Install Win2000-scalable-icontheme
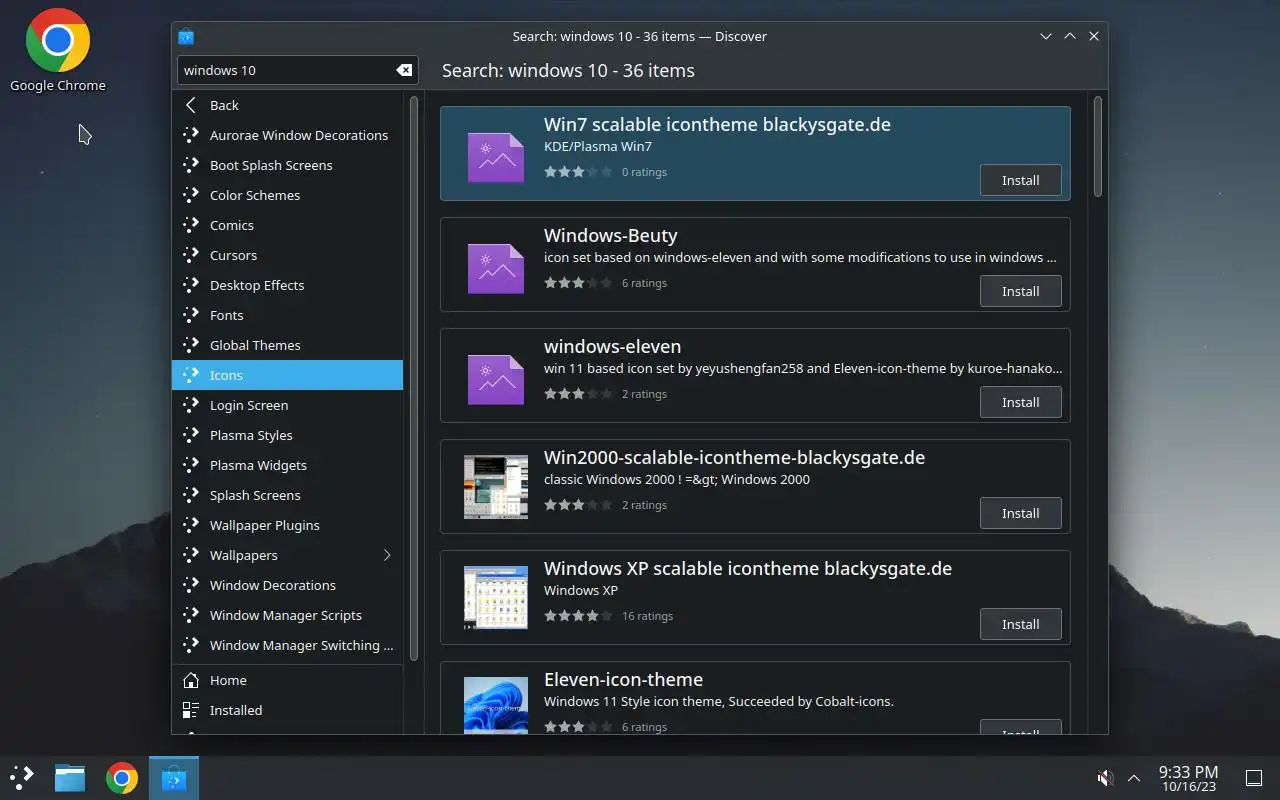 (x=1021, y=513)
